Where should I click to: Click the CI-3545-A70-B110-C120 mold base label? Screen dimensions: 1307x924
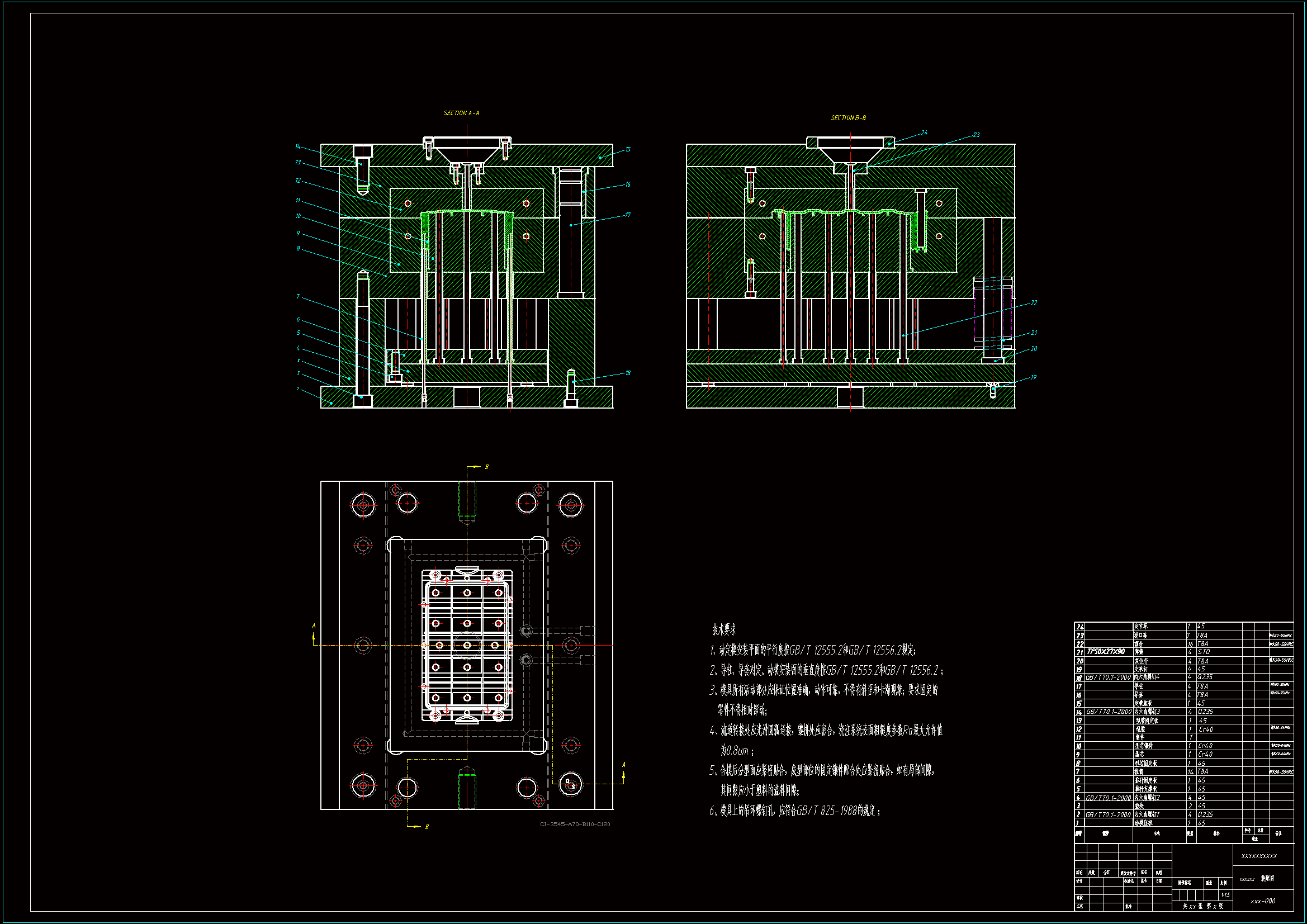[575, 825]
